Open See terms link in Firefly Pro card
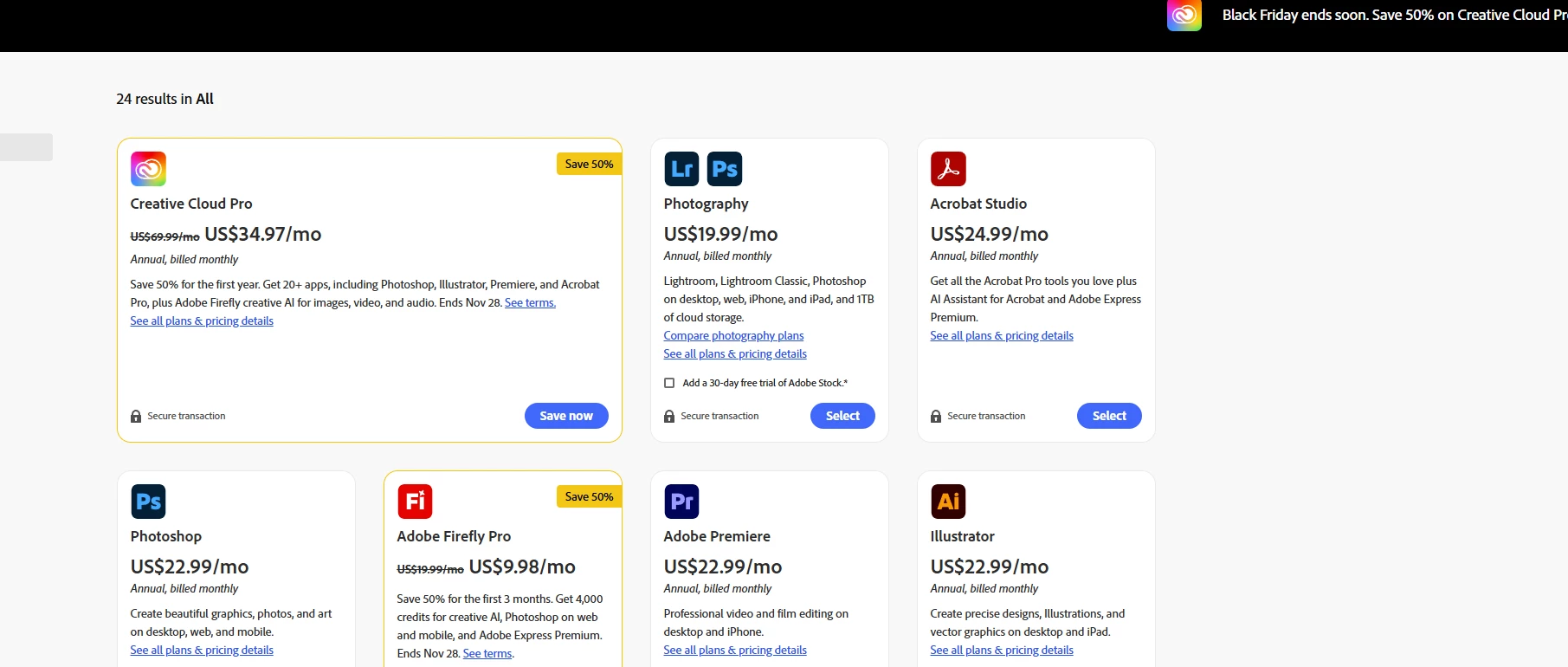The image size is (1568, 667). (x=487, y=653)
